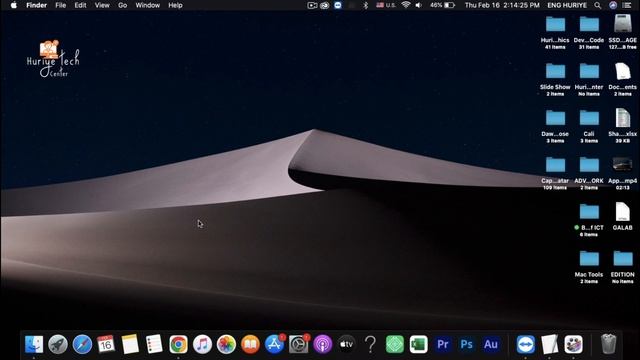Image resolution: width=640 pixels, height=360 pixels.
Task: Open the Apple TV app
Action: coord(347,344)
